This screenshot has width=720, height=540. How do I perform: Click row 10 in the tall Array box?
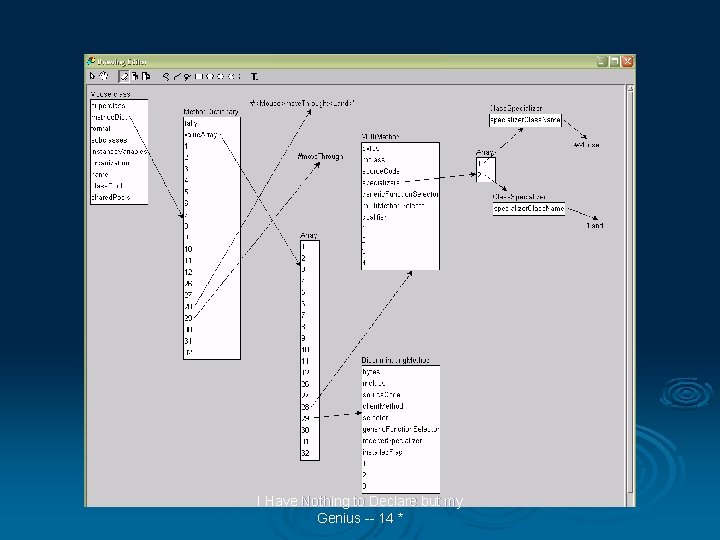(x=310, y=350)
